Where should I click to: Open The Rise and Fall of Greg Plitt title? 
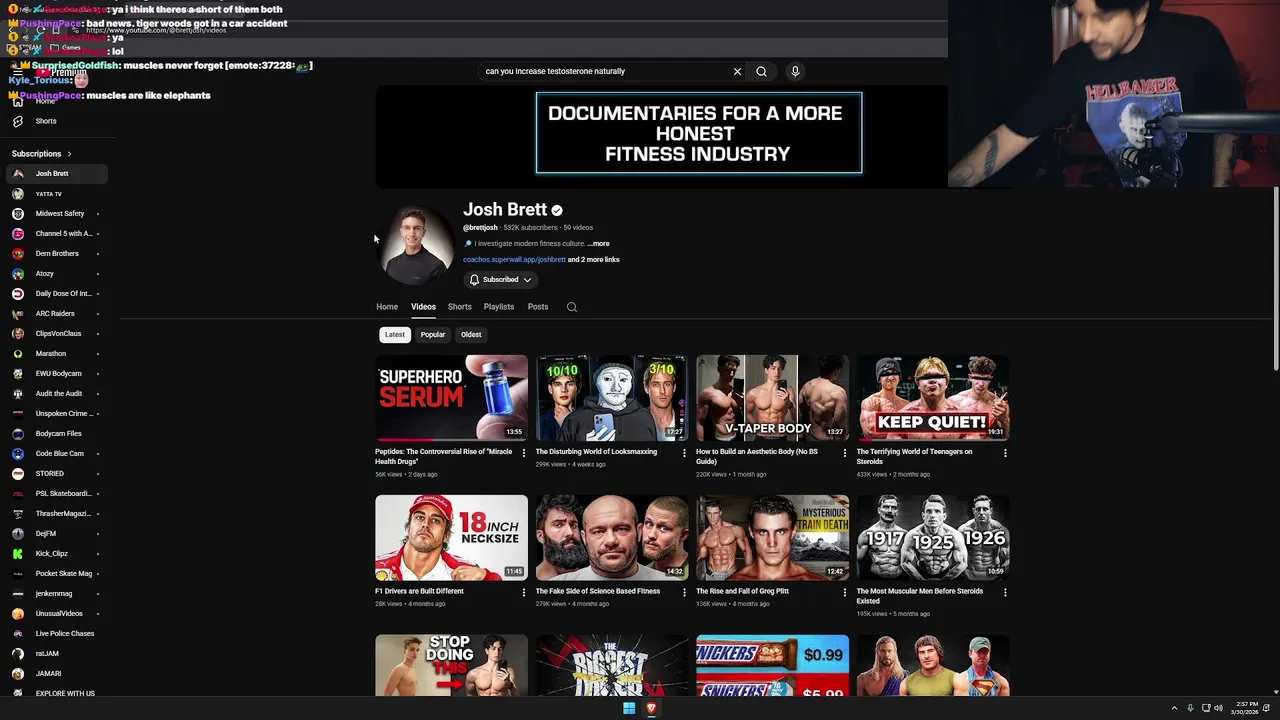[x=742, y=592]
